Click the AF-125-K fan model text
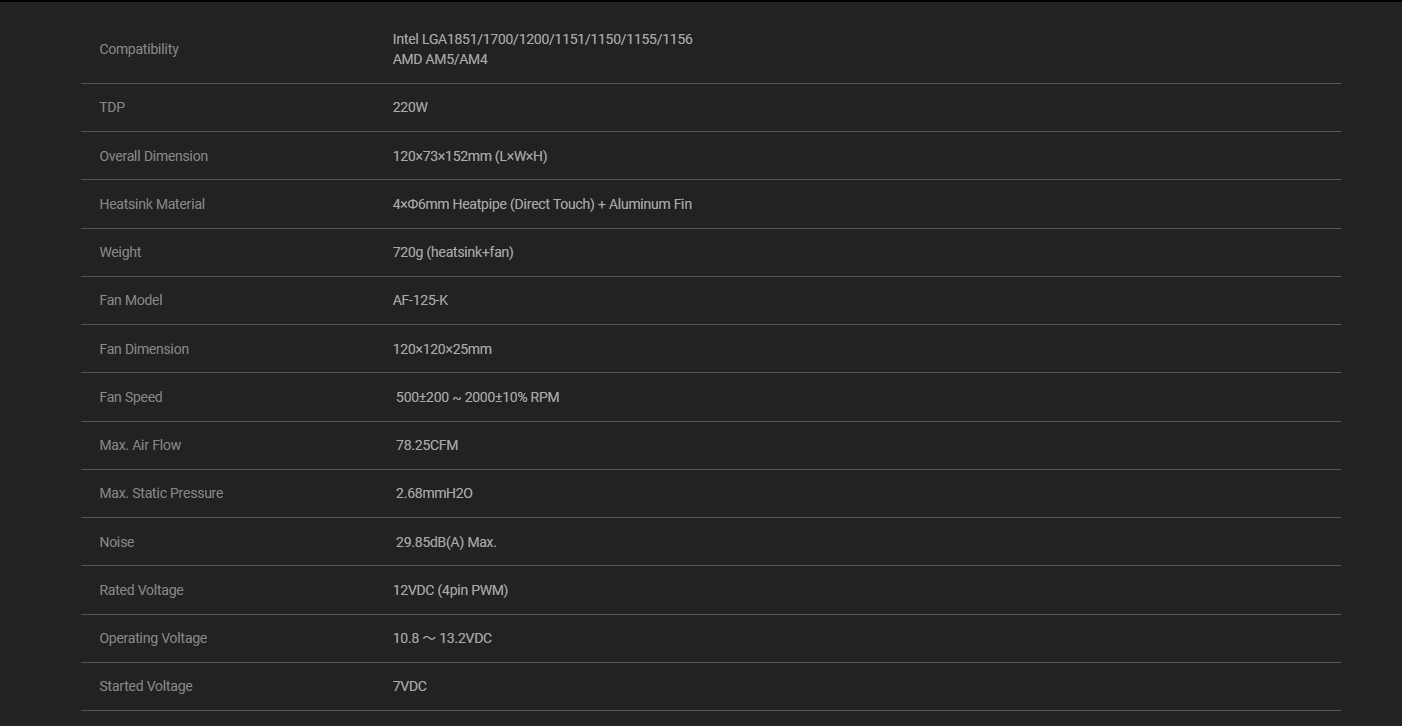The image size is (1402, 726). click(x=420, y=300)
